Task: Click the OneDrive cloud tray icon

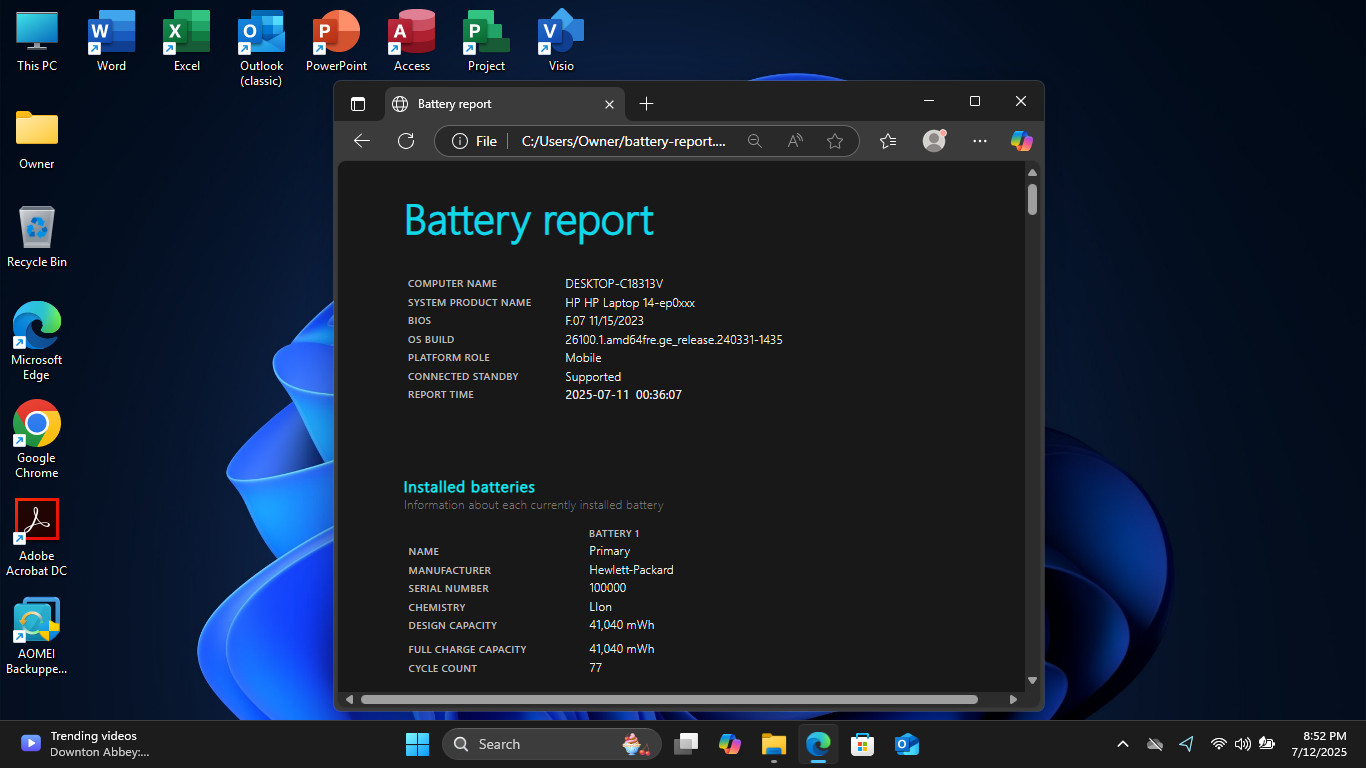Action: (x=1154, y=744)
